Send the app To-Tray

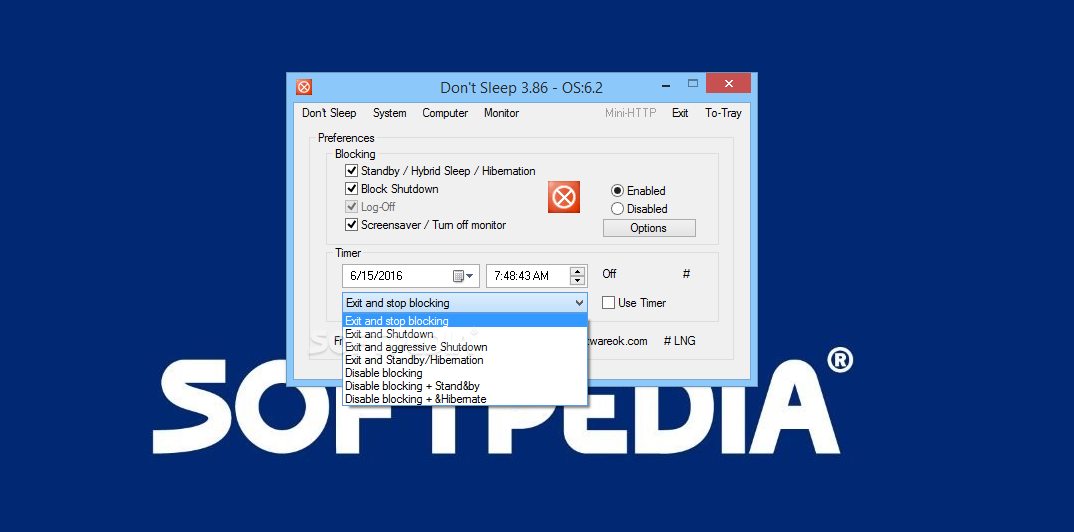point(723,113)
